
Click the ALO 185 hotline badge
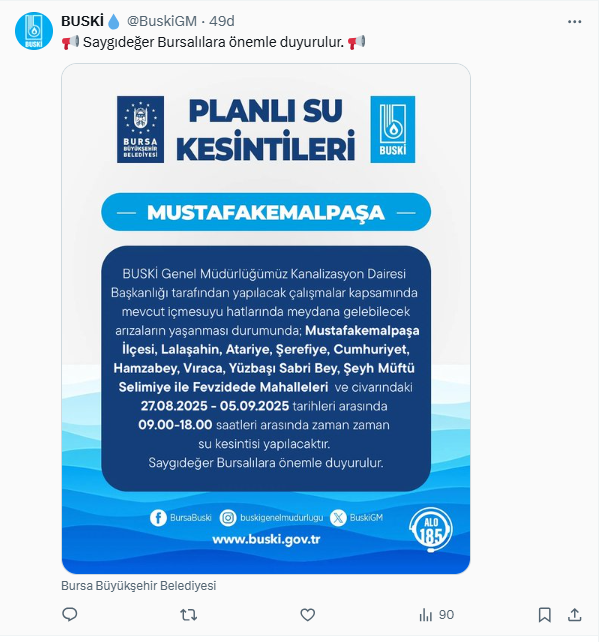tap(431, 530)
